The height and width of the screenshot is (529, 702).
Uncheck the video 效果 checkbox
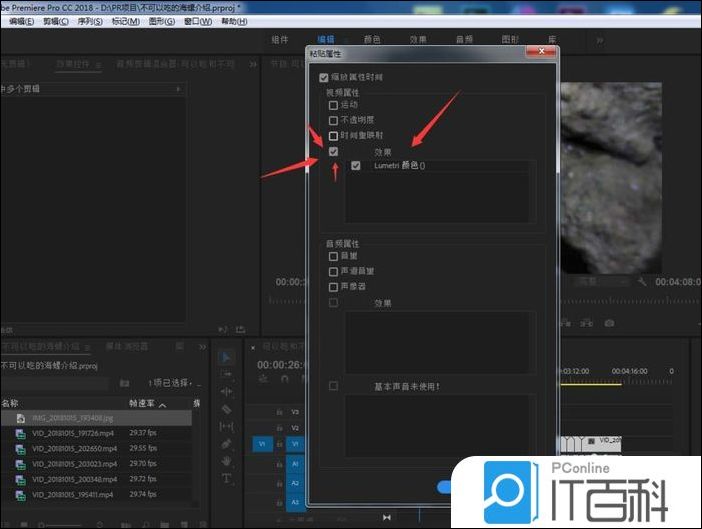pos(333,152)
